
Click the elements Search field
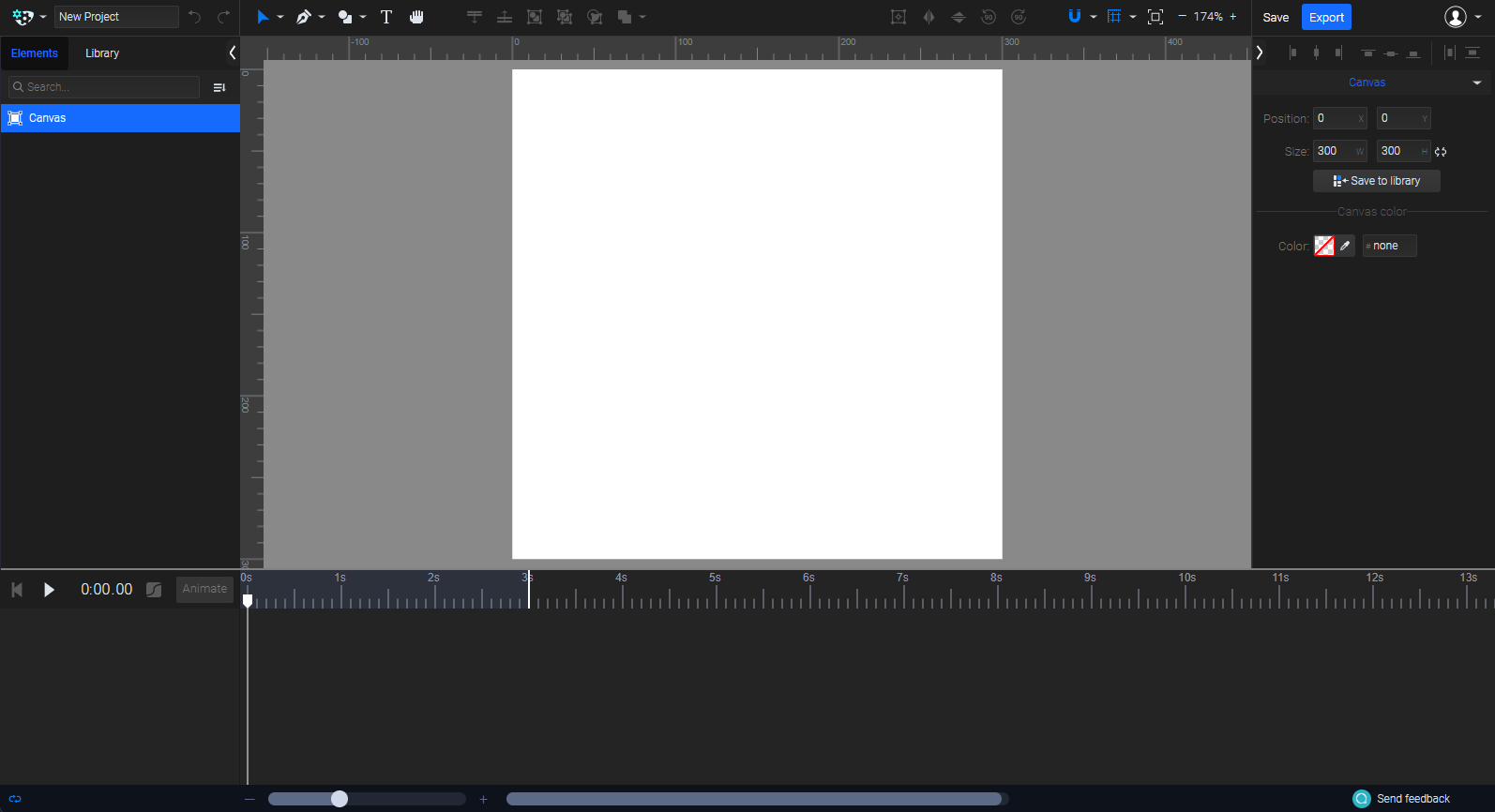coord(104,87)
